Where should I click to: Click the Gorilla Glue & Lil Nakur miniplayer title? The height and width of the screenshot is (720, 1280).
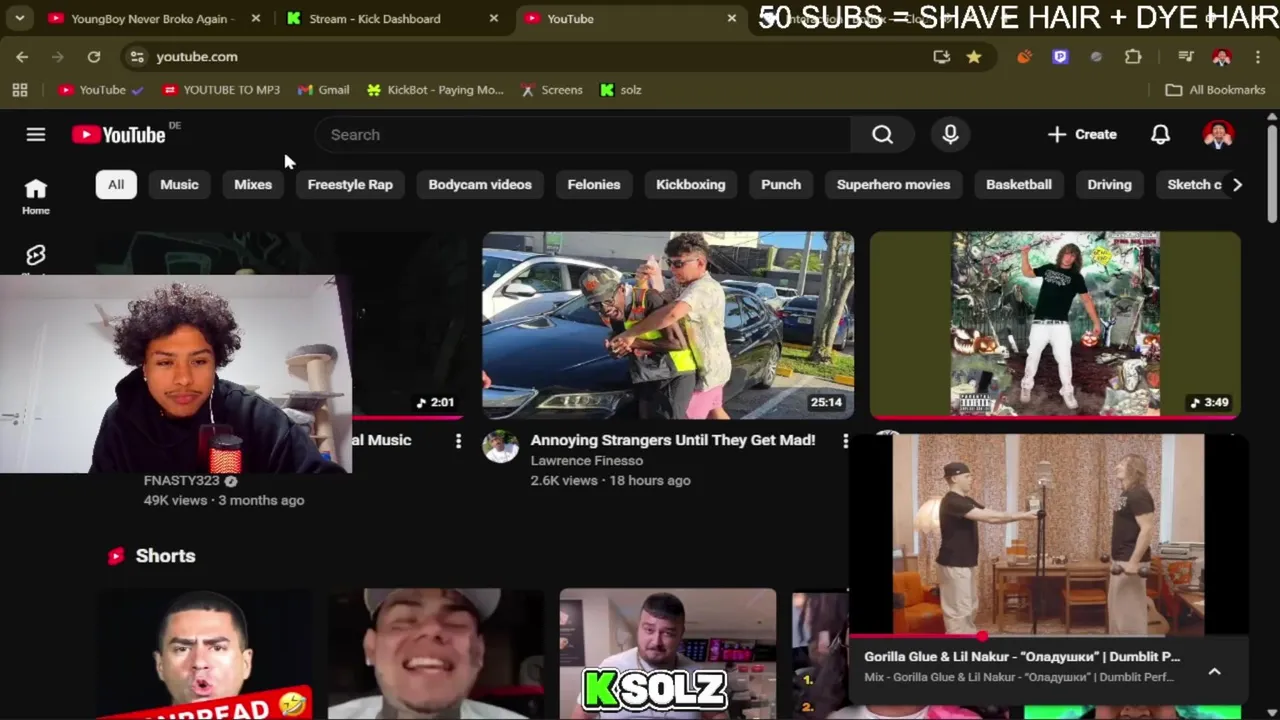pos(1022,657)
